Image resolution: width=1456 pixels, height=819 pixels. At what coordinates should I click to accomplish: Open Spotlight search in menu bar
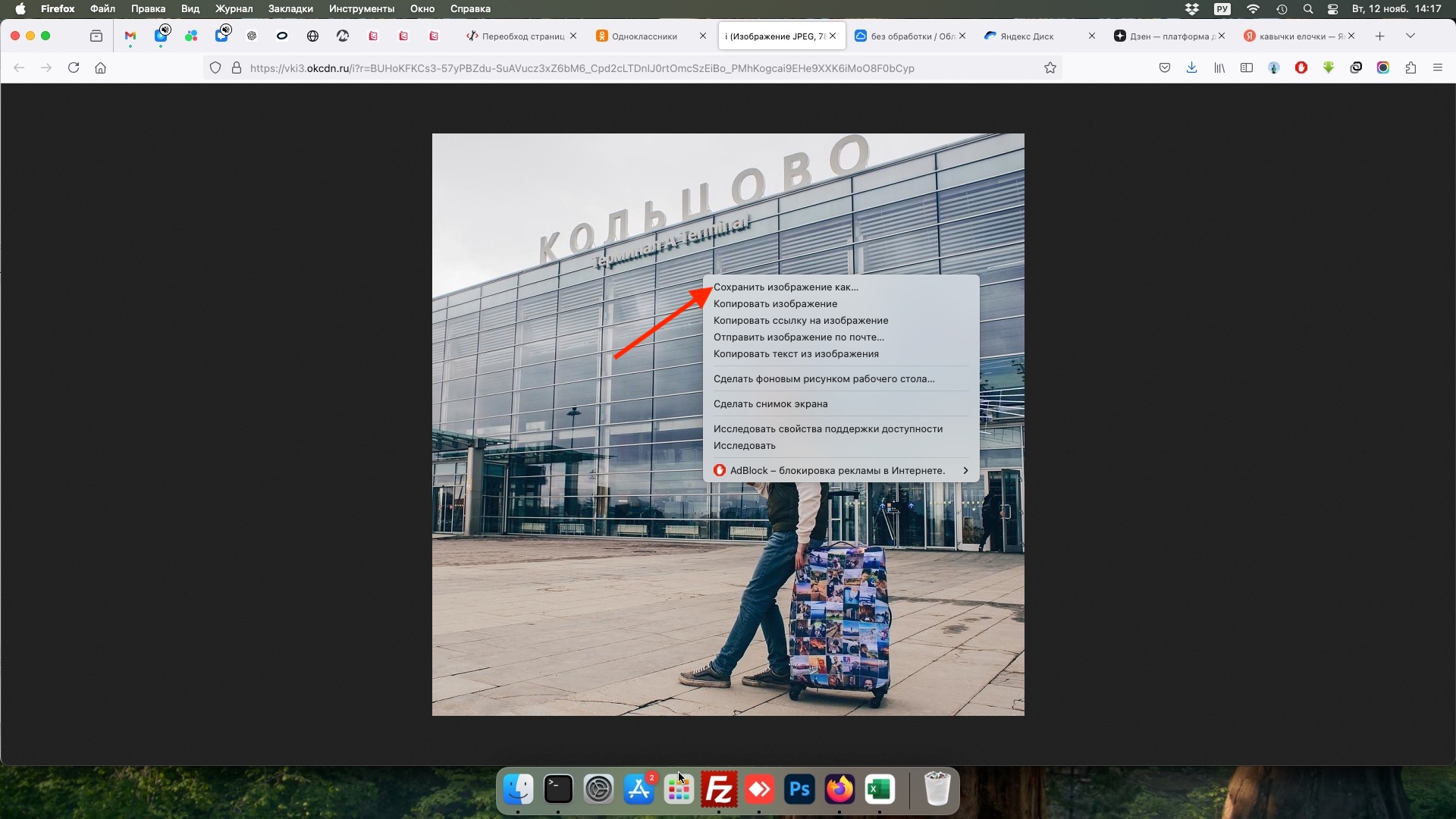pos(1308,9)
